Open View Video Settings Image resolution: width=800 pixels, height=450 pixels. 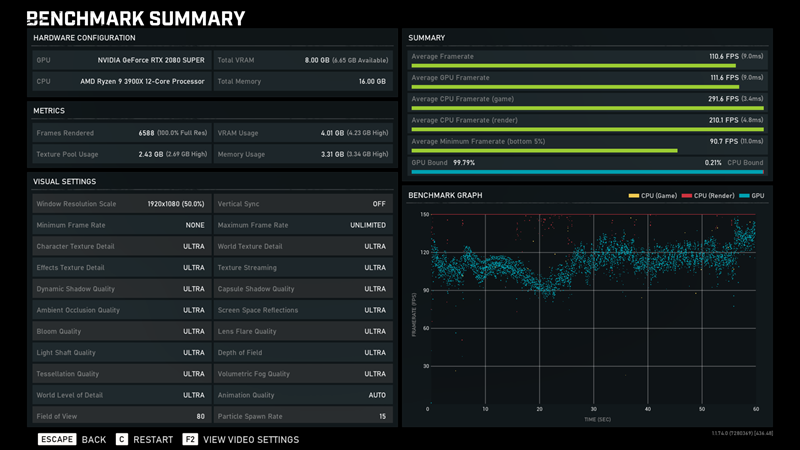(x=251, y=439)
